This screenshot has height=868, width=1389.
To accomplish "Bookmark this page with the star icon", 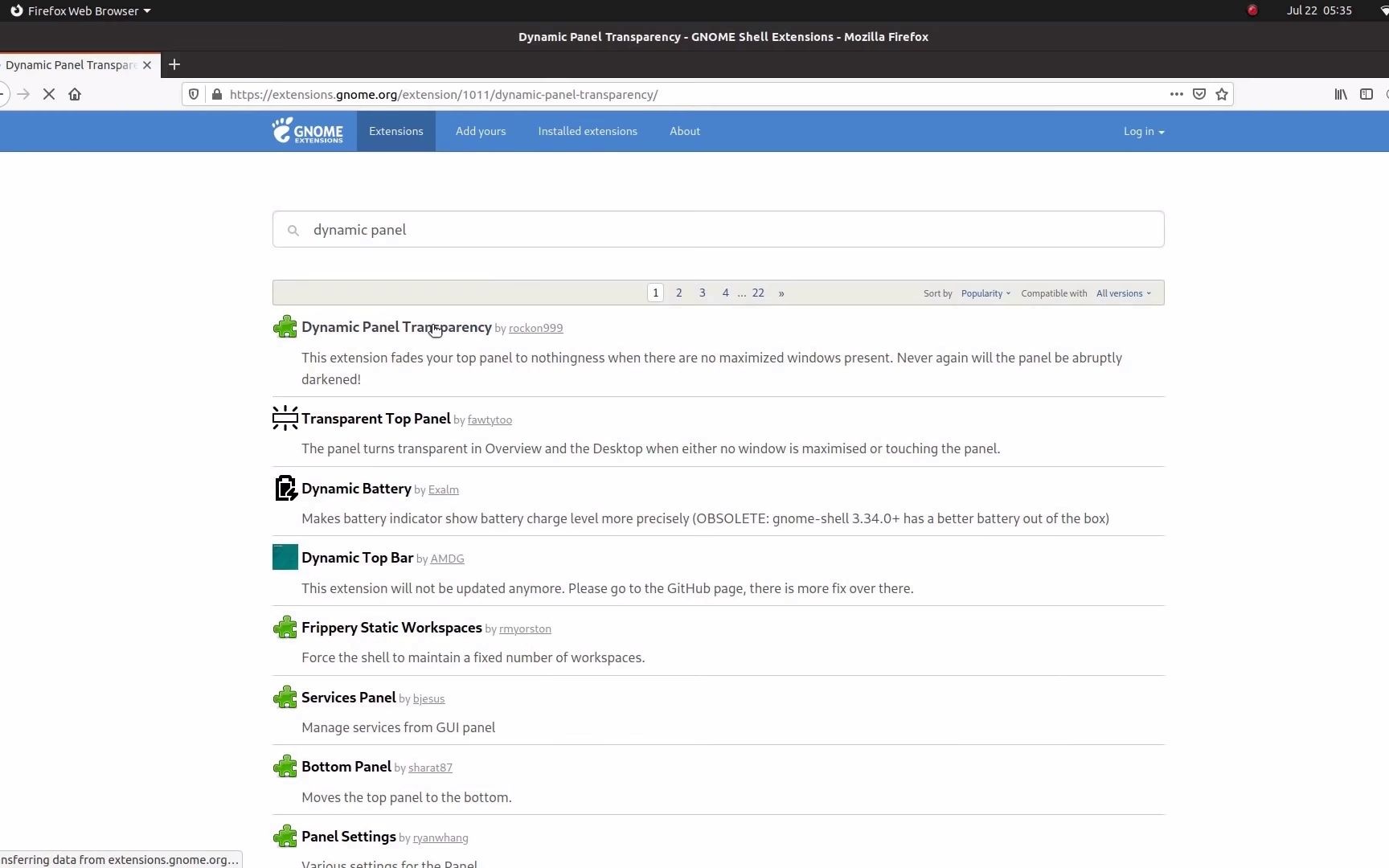I will point(1222,94).
